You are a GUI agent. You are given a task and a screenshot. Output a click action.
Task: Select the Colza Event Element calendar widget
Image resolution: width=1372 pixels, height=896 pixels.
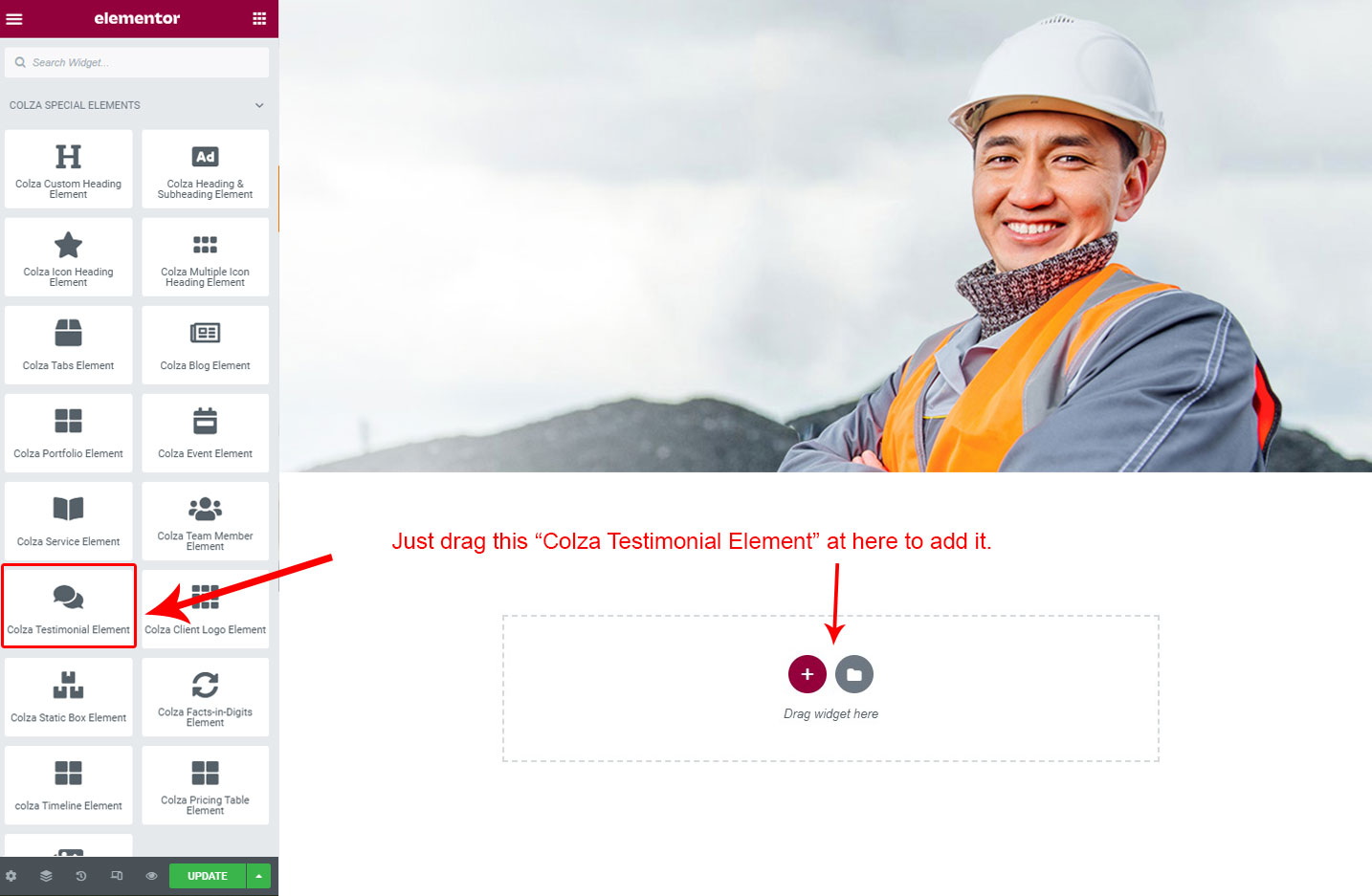(x=206, y=433)
